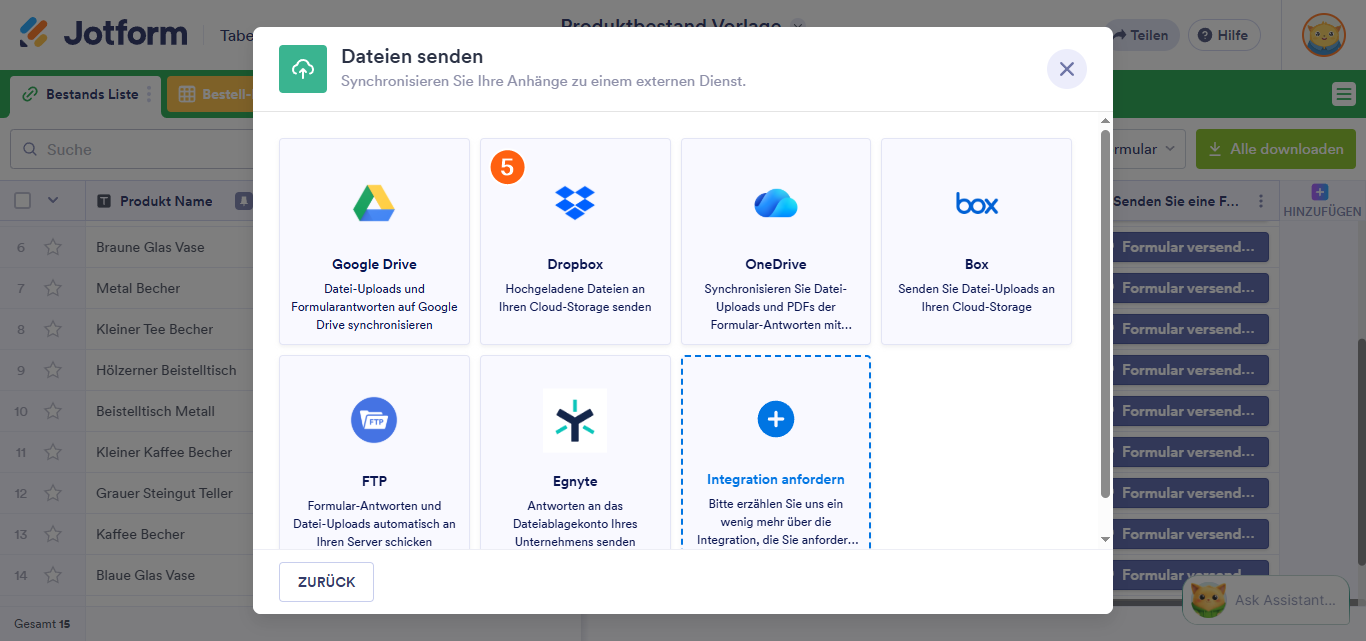This screenshot has width=1366, height=641.
Task: Close the Dateien senden dialog
Action: pyautogui.click(x=1066, y=69)
